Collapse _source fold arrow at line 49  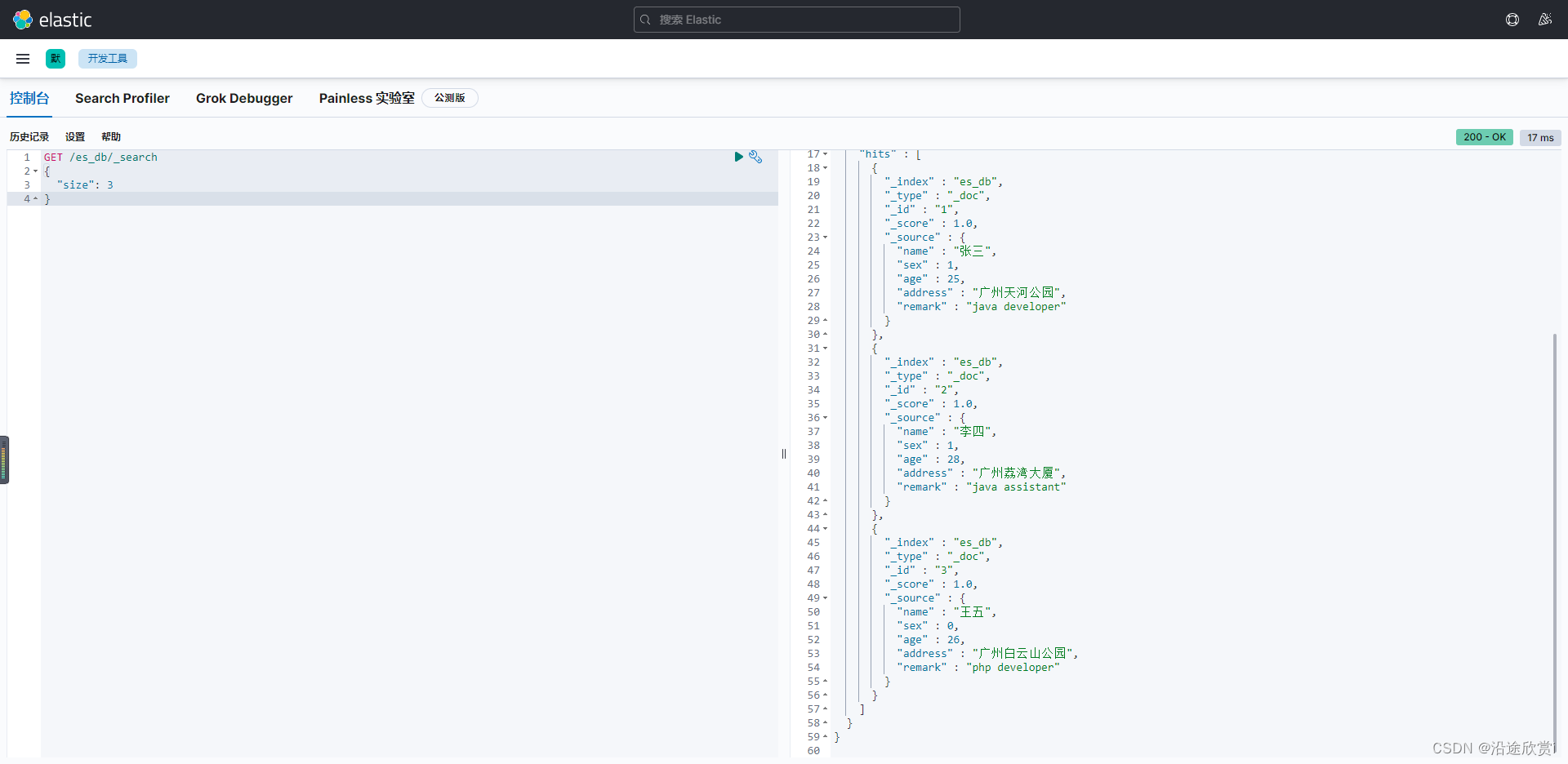[825, 598]
